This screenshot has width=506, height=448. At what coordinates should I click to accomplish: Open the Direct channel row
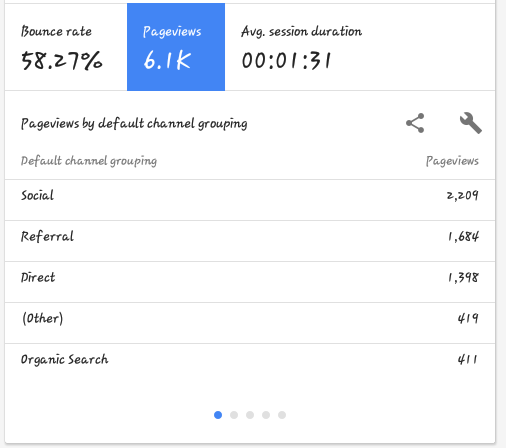coord(250,282)
